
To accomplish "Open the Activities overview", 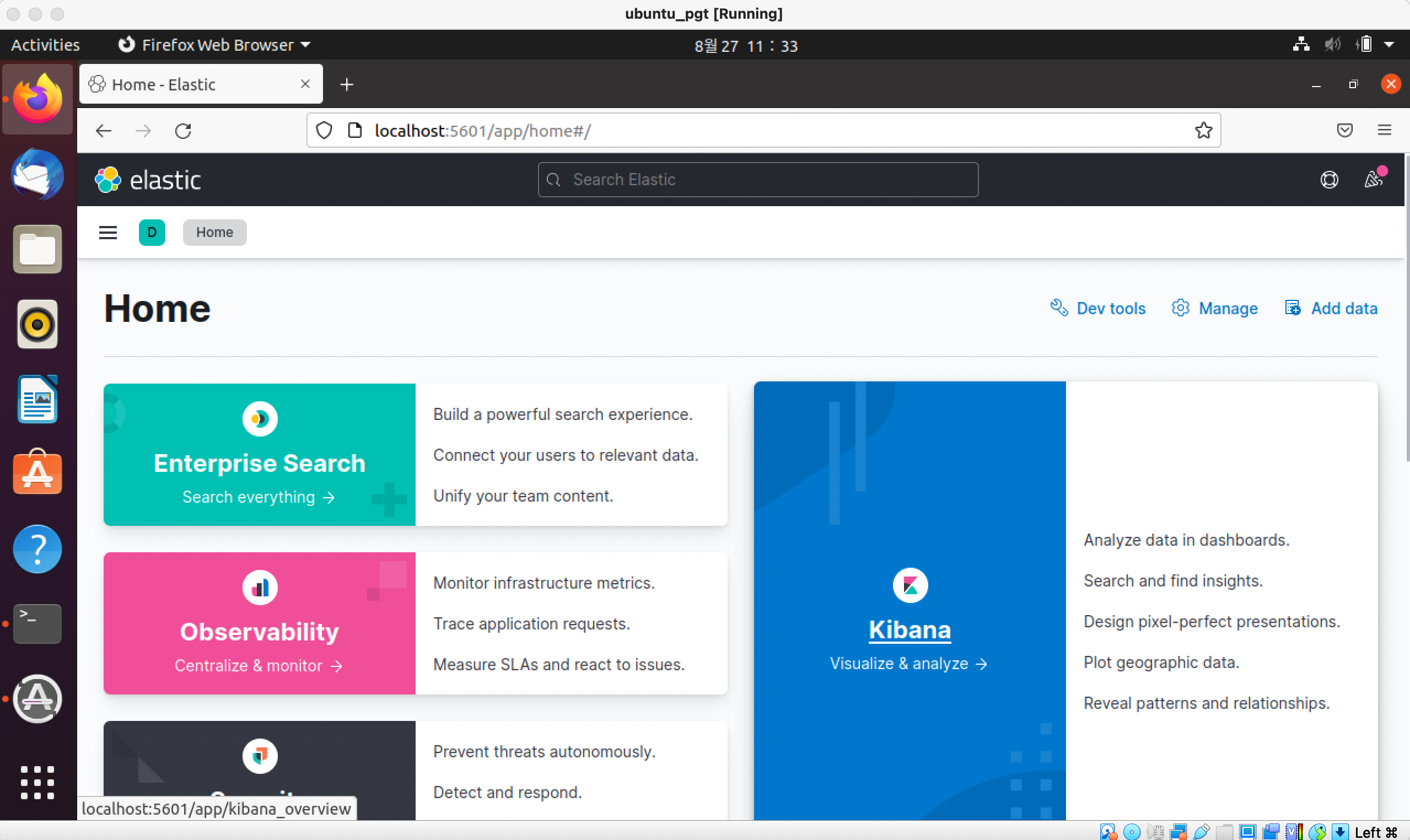I will coord(46,45).
